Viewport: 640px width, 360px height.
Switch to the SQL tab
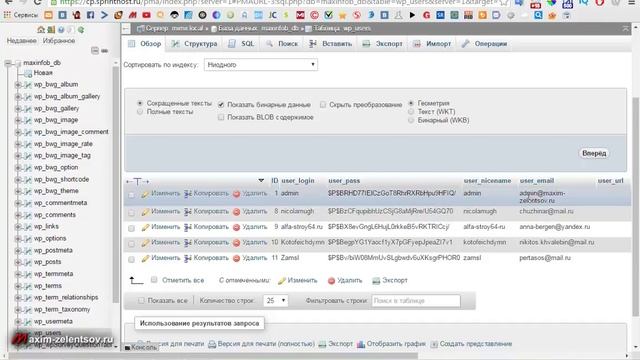[242, 44]
